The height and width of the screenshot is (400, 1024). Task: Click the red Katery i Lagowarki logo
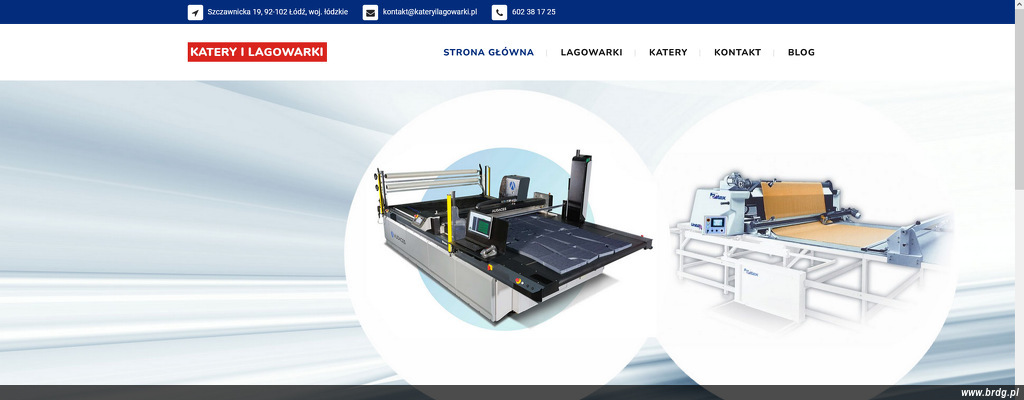[x=257, y=52]
